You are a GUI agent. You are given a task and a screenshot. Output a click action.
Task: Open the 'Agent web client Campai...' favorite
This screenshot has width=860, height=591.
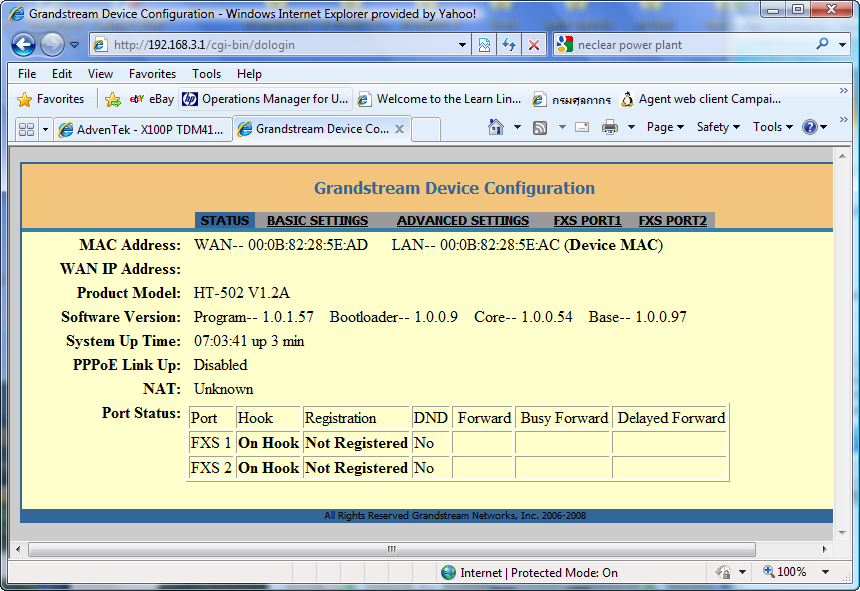pyautogui.click(x=700, y=99)
